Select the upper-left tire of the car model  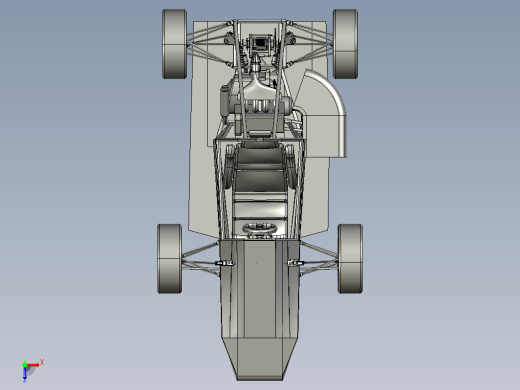174,44
